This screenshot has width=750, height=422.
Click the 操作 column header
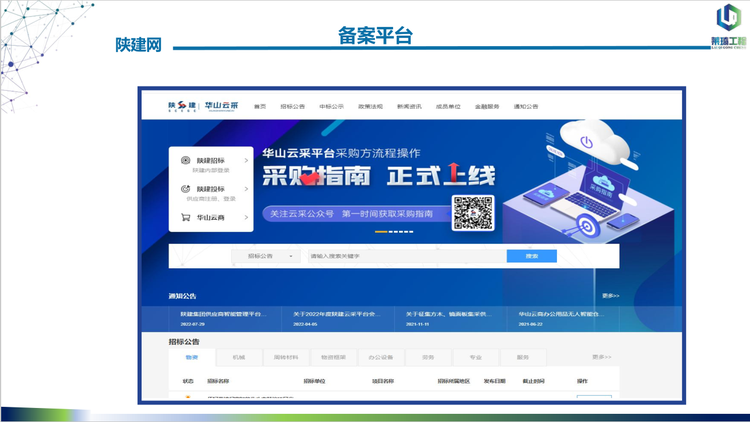582,381
